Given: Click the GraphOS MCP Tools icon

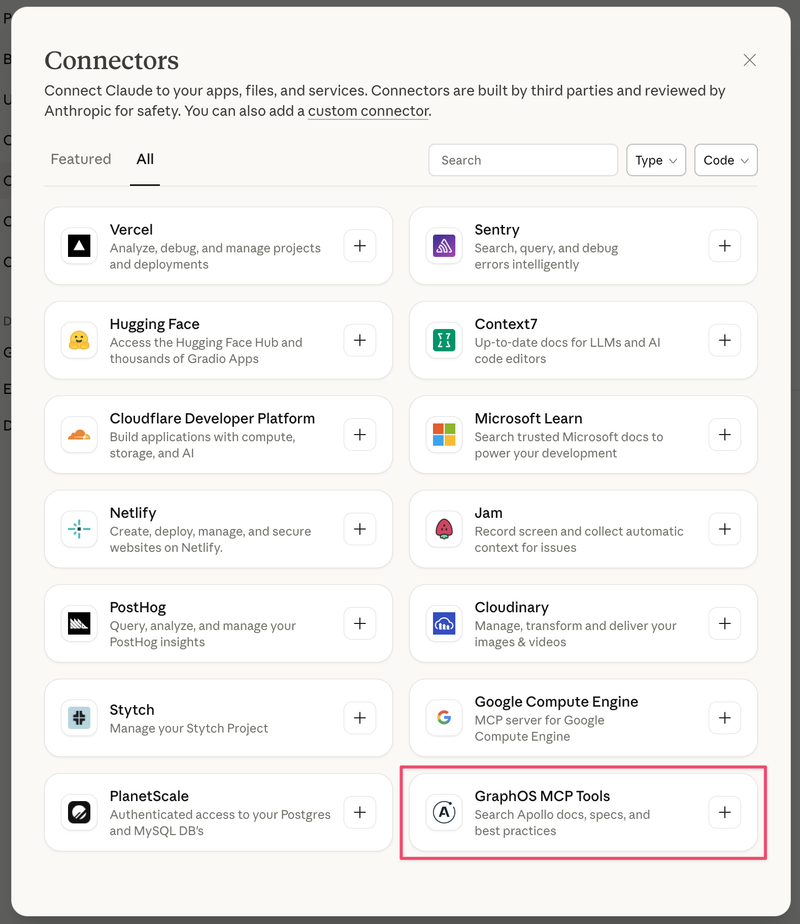Looking at the screenshot, I should 445,812.
